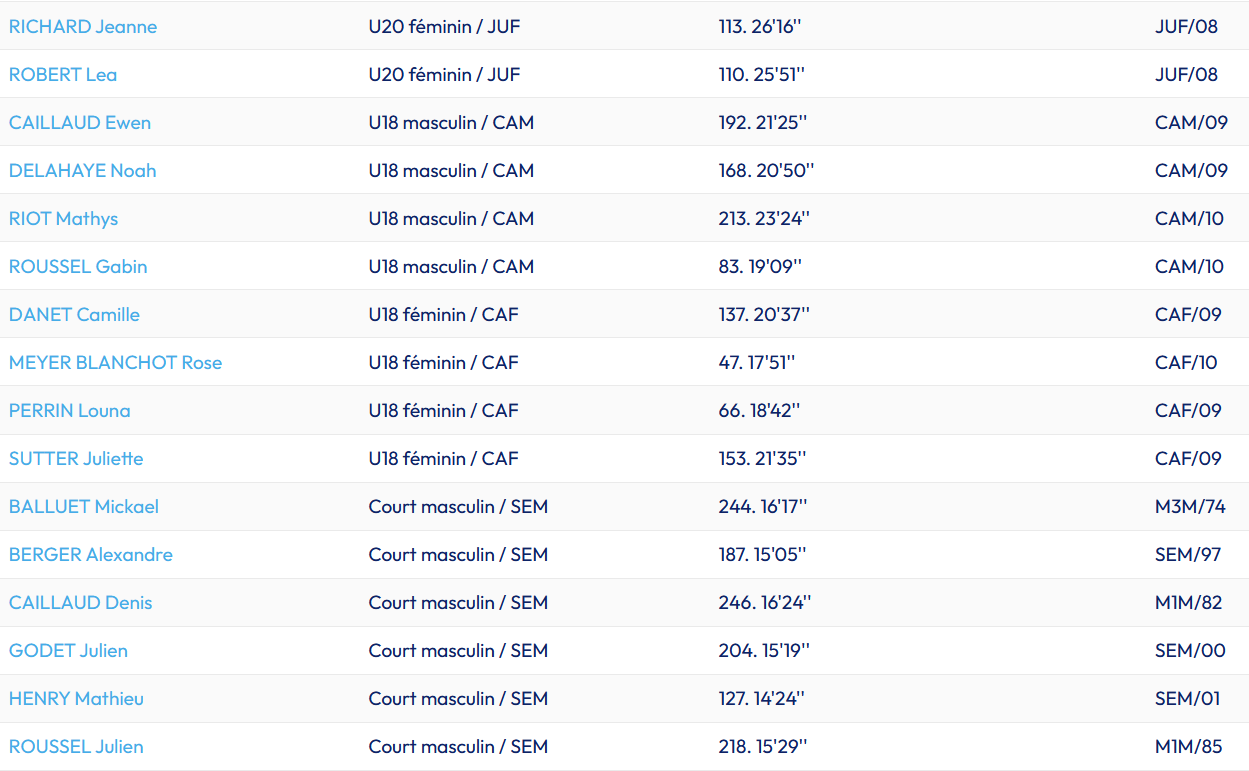Open the HENRY Mathieu athlete link

[x=76, y=699]
